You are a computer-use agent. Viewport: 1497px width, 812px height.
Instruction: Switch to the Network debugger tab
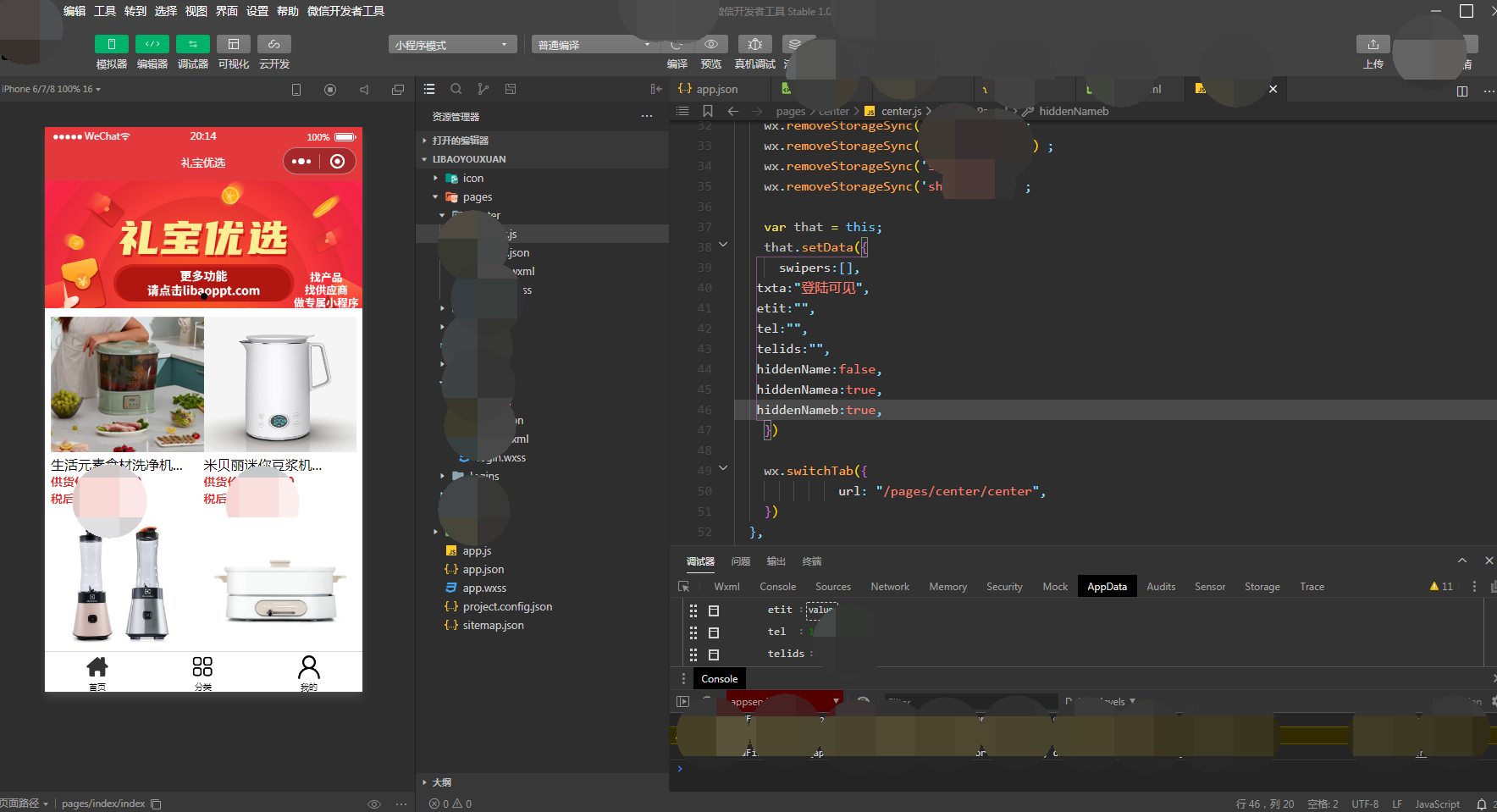(x=890, y=586)
